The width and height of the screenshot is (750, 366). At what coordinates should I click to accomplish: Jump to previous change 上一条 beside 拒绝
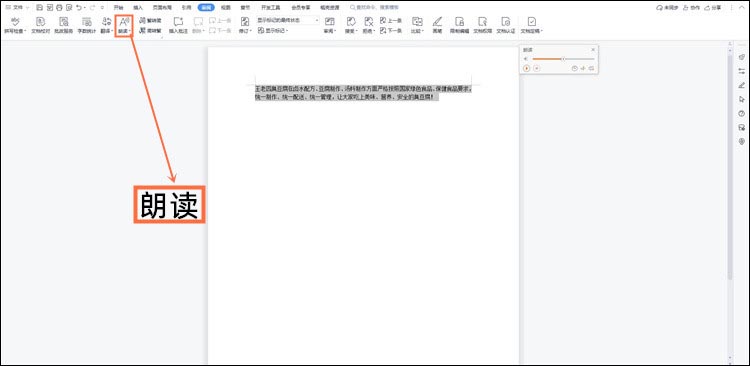(x=391, y=21)
